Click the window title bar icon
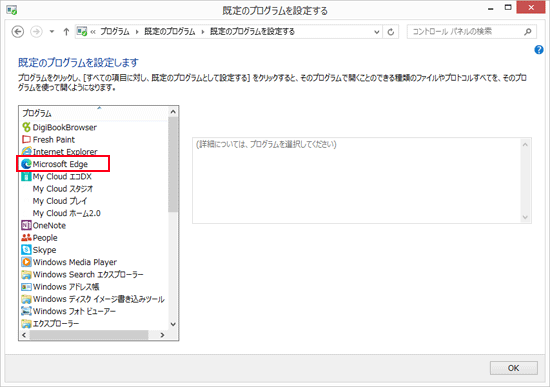Viewport: 550px width, 387px height. point(12,10)
